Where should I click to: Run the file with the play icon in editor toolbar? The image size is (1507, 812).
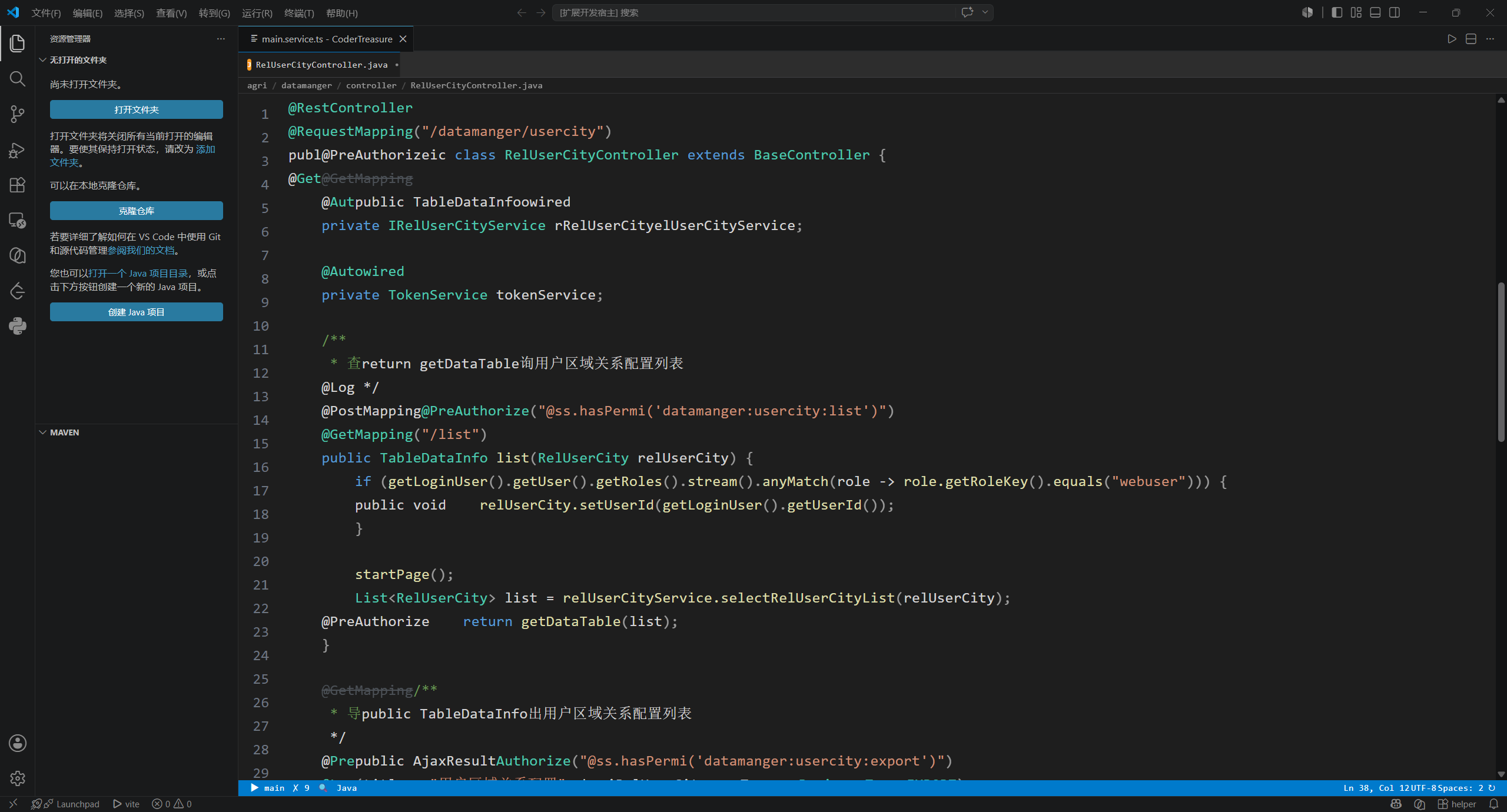(x=1452, y=39)
